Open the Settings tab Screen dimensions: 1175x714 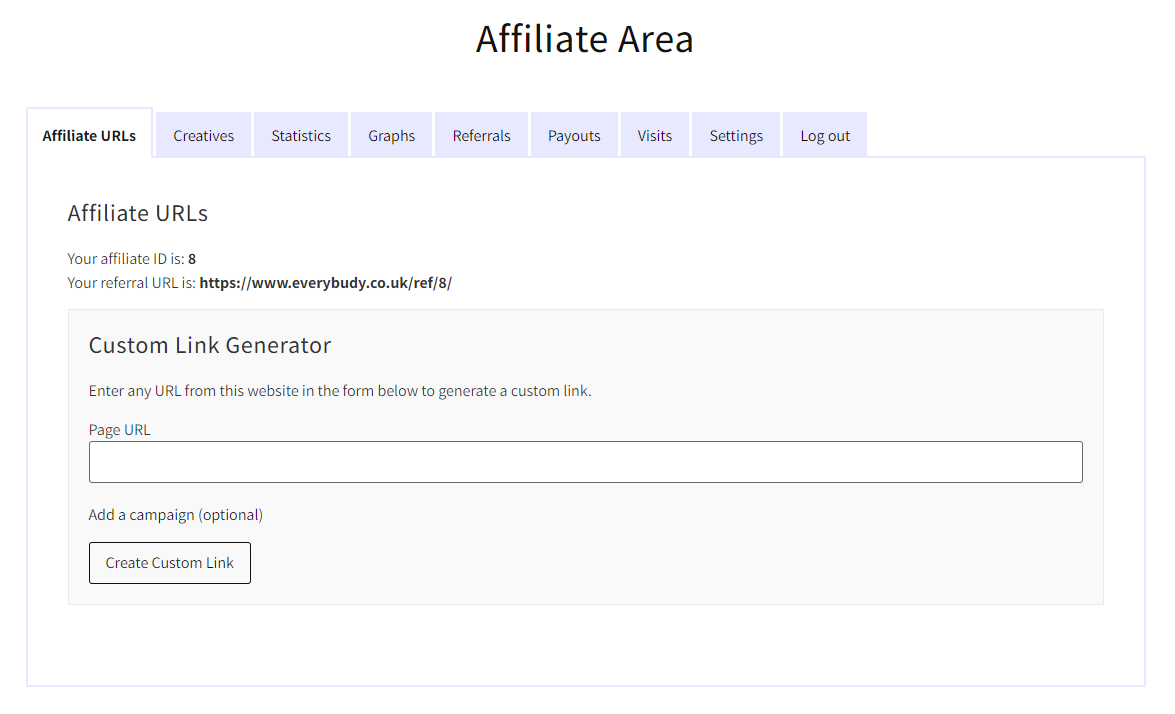(736, 136)
